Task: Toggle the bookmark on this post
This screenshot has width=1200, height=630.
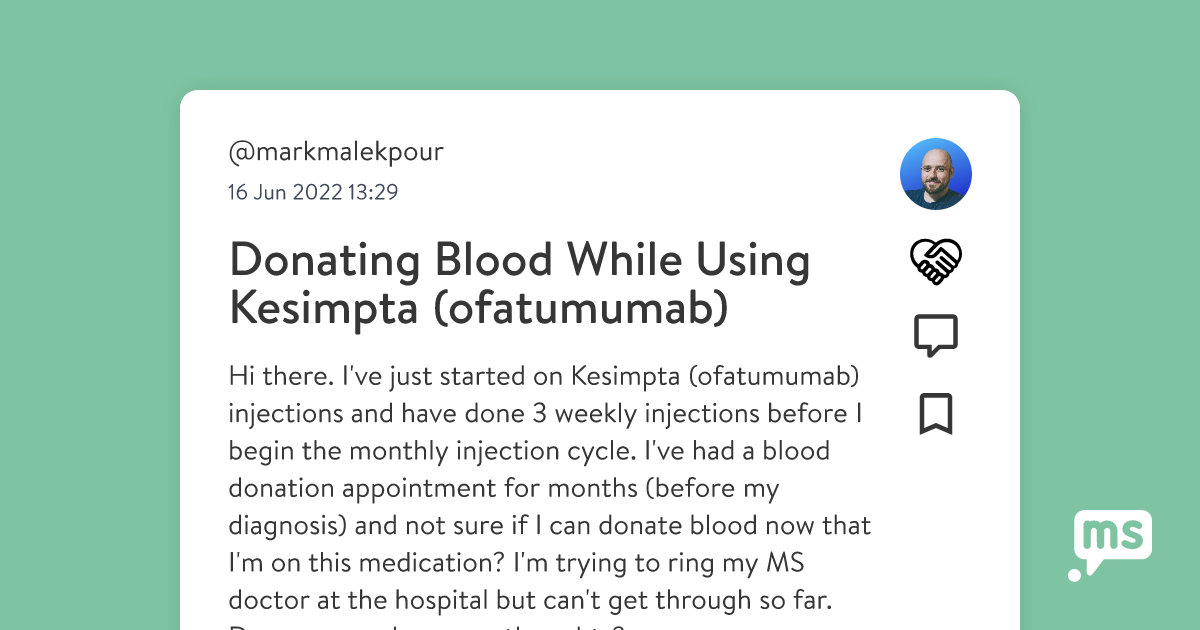Action: [x=936, y=413]
